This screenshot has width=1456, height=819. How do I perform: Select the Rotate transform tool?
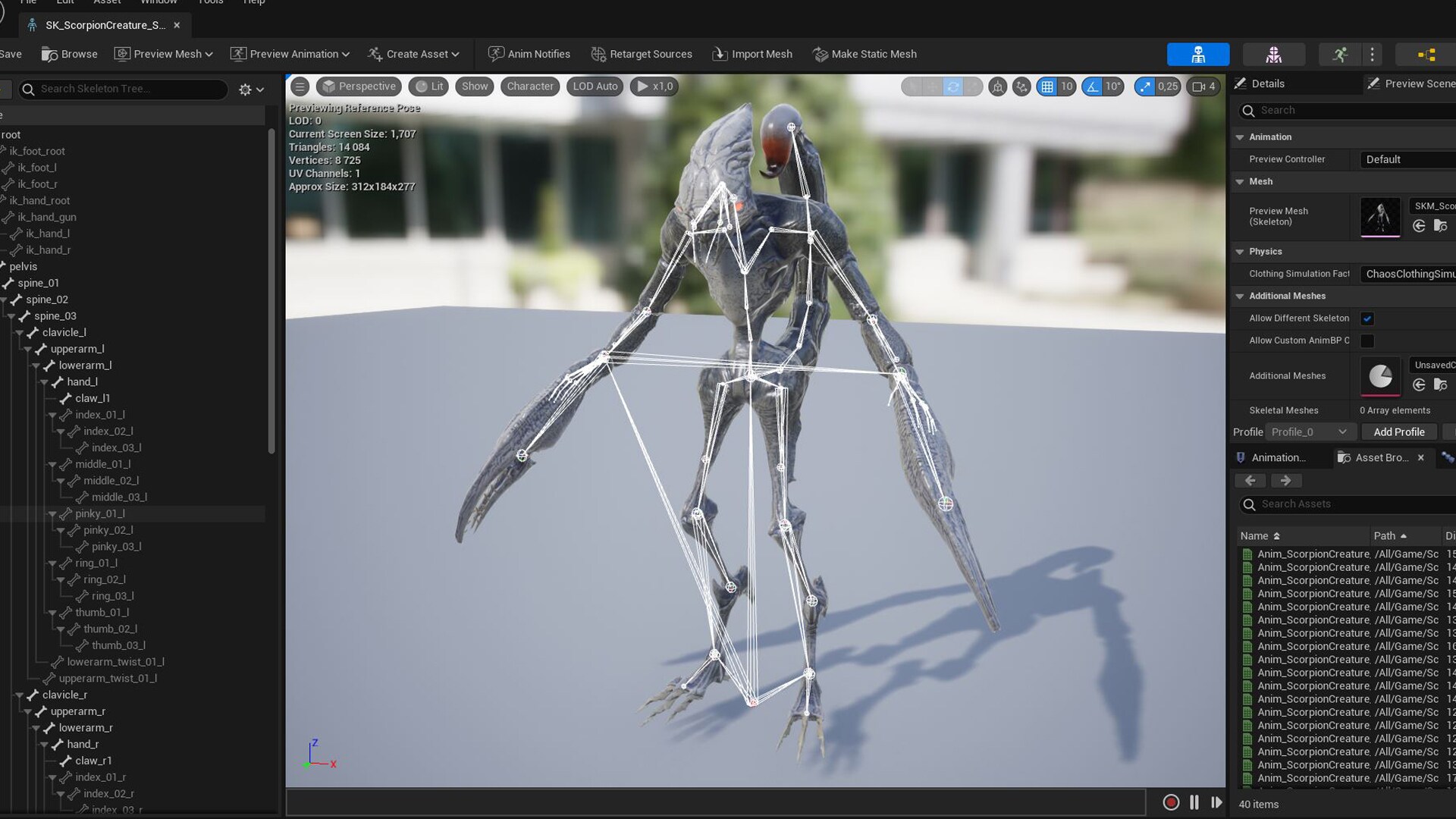pos(953,86)
